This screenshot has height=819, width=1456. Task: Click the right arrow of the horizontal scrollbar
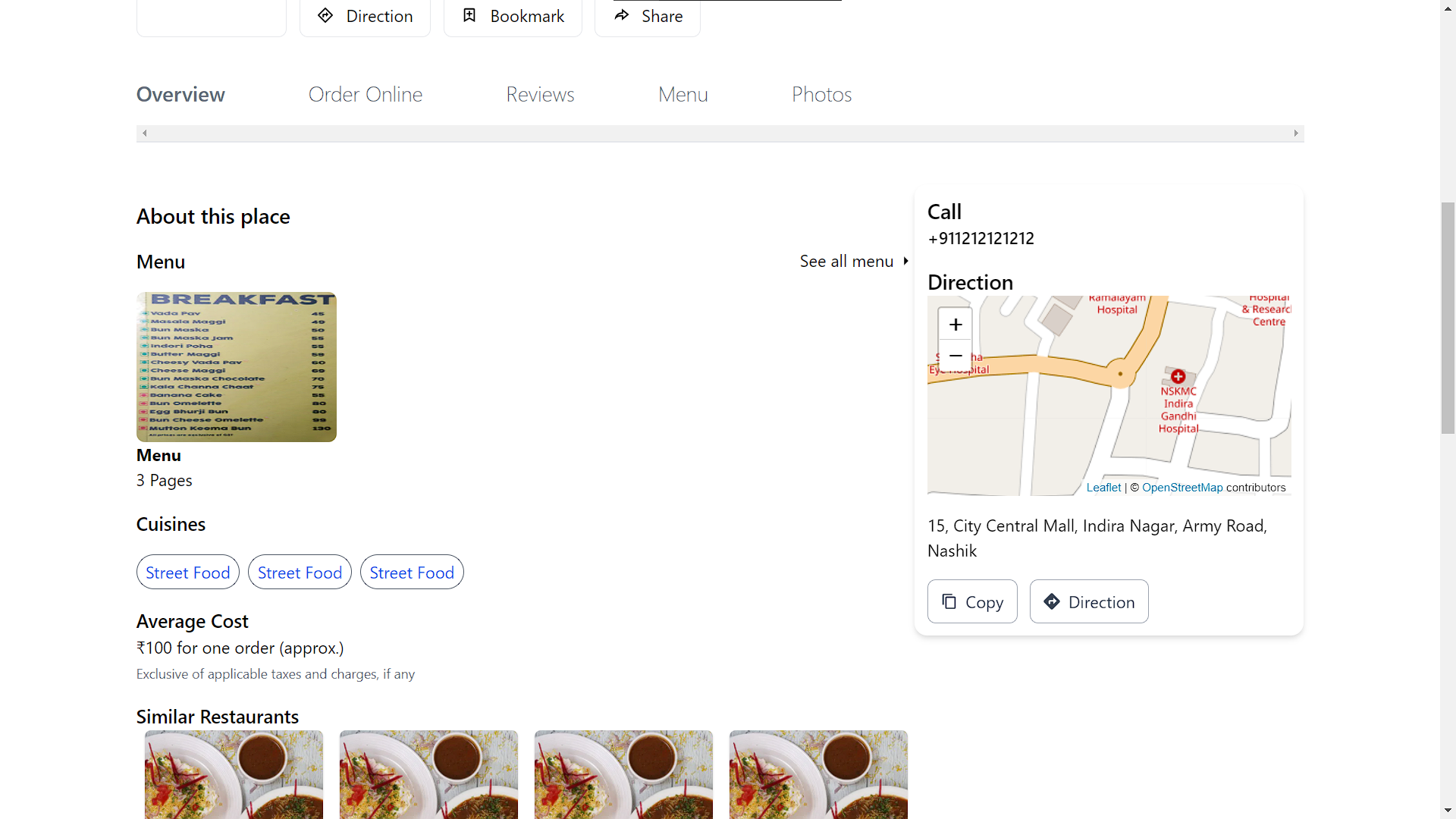tap(1296, 133)
